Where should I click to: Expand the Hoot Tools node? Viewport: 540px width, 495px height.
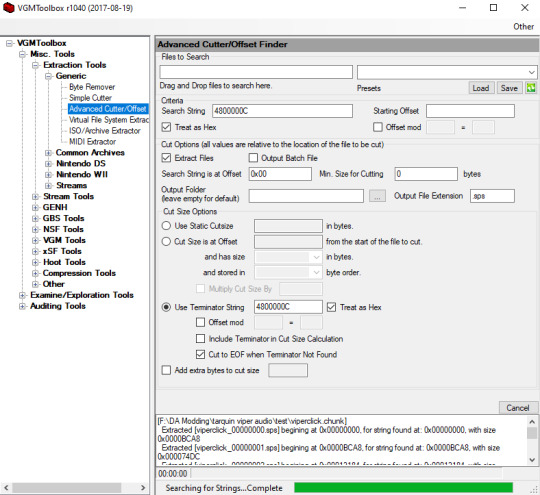[x=35, y=262]
